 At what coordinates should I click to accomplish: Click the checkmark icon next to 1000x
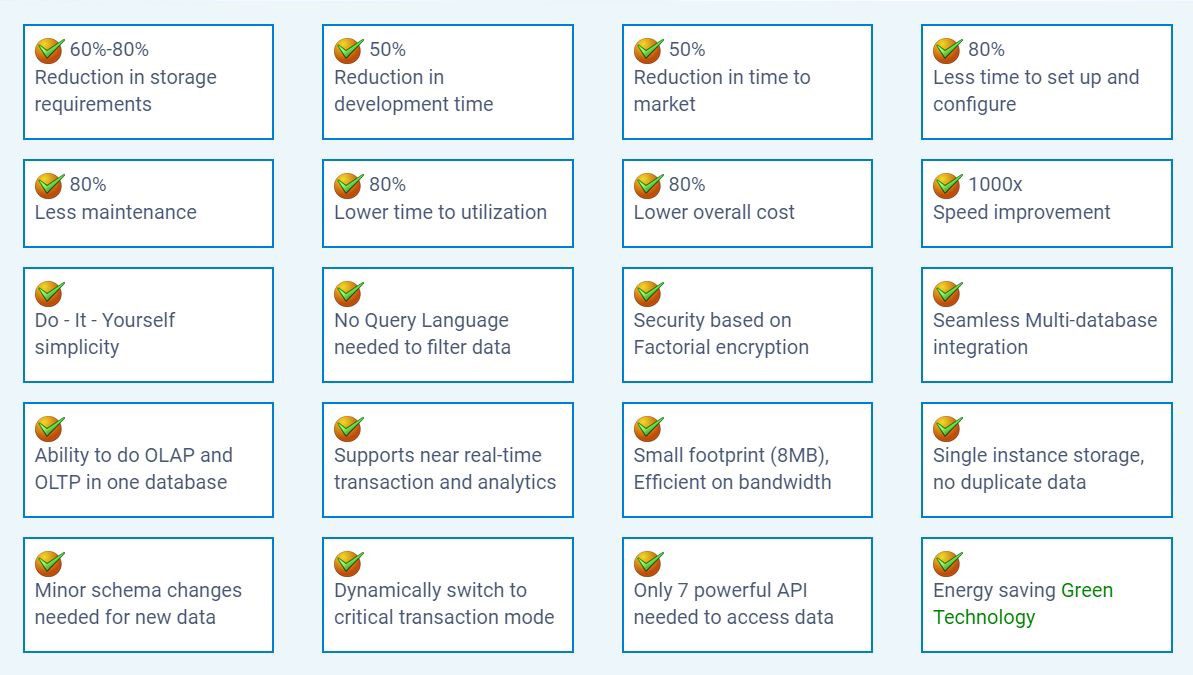click(x=948, y=185)
